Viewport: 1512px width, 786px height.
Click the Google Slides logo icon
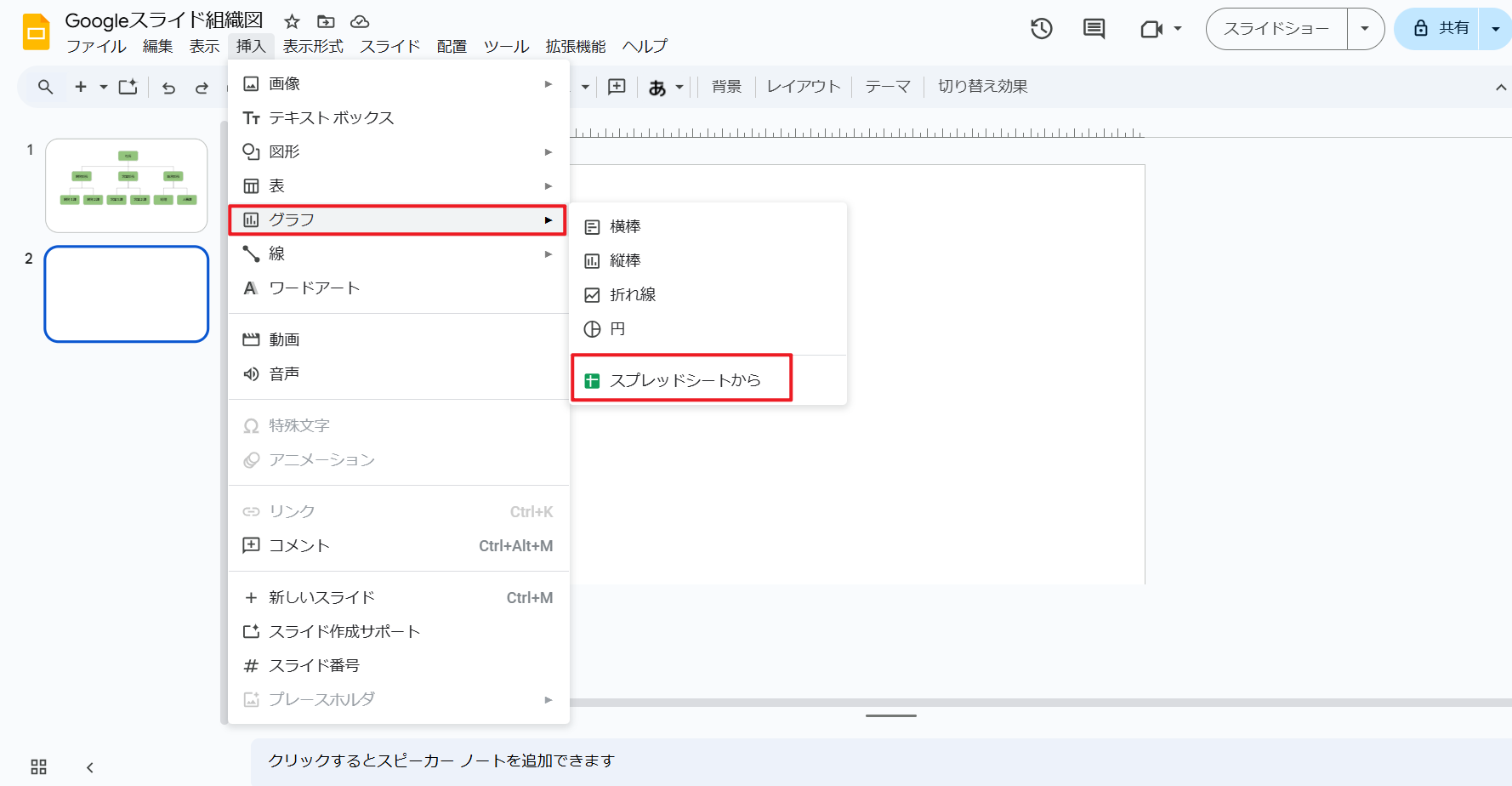[36, 31]
